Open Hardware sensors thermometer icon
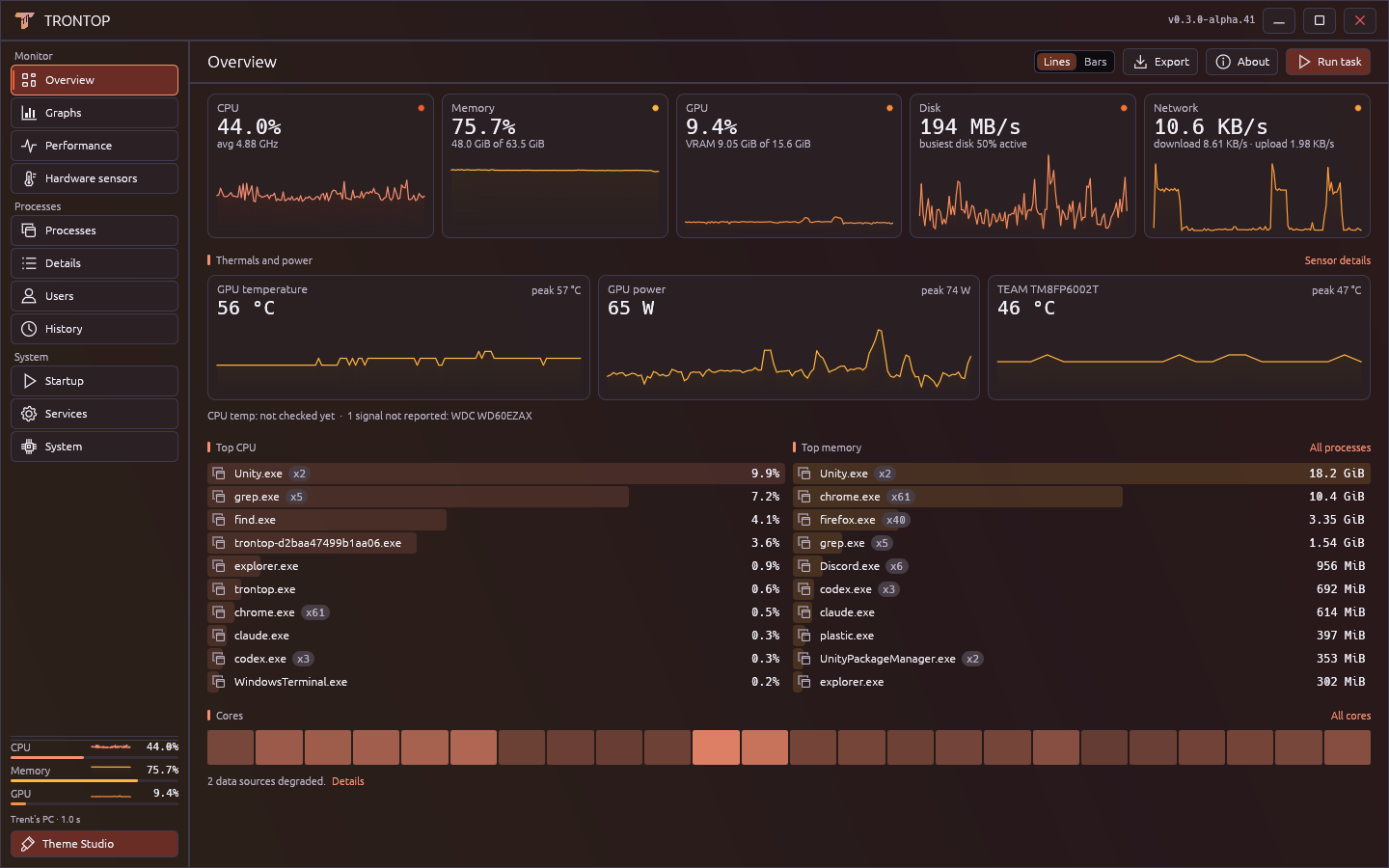Viewport: 1389px width, 868px height. point(29,178)
